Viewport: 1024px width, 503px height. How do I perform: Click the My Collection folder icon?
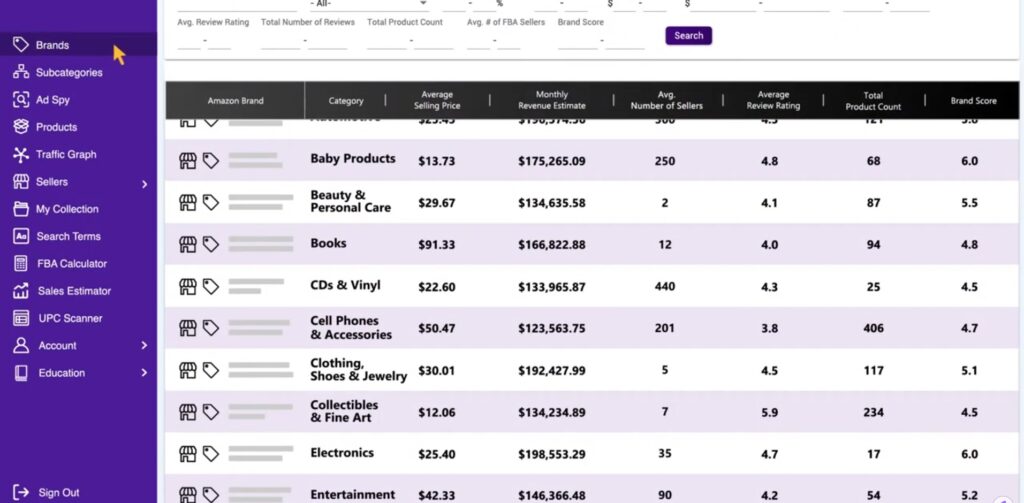point(21,209)
